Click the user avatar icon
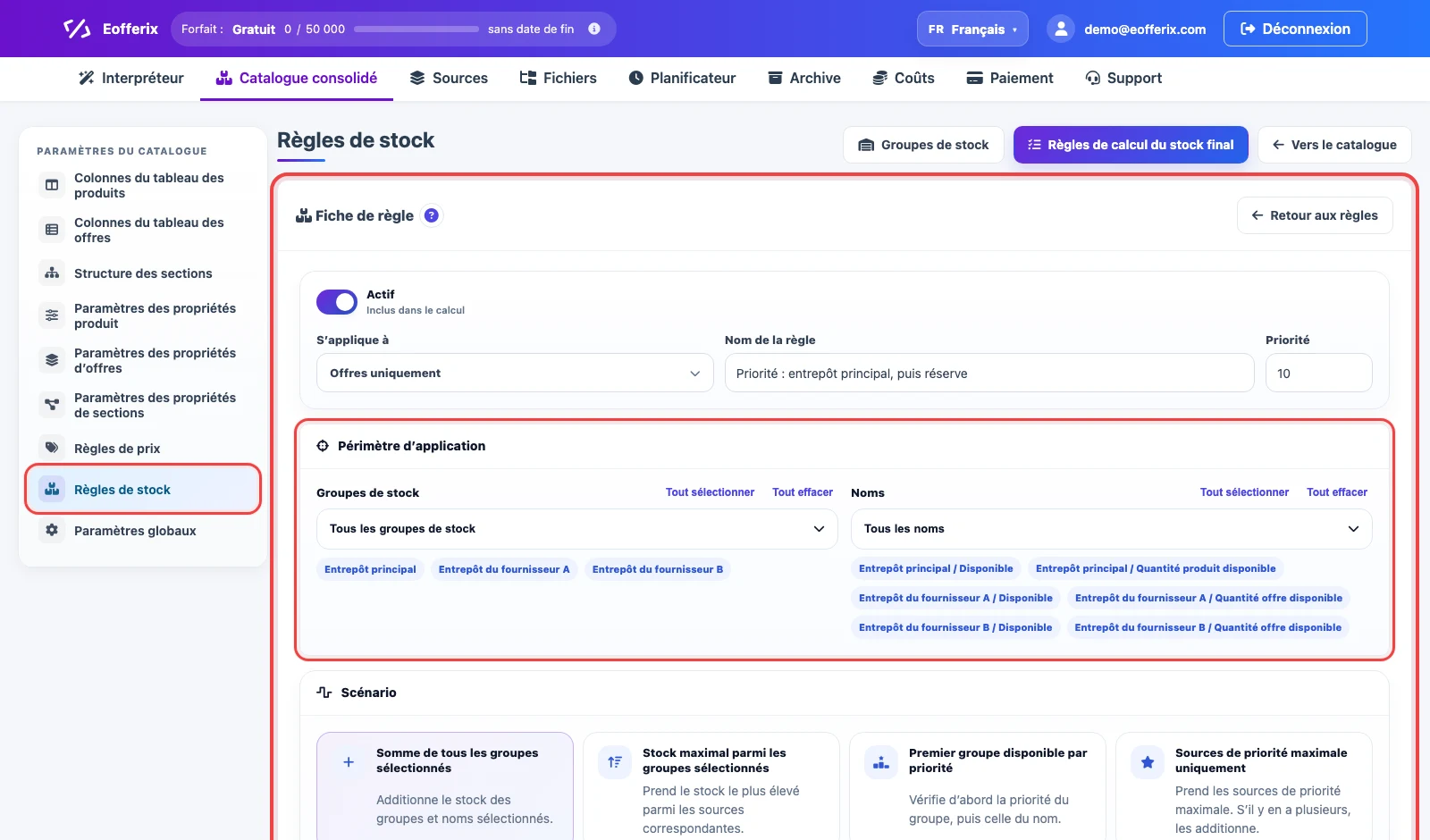The width and height of the screenshot is (1430, 840). pyautogui.click(x=1060, y=29)
